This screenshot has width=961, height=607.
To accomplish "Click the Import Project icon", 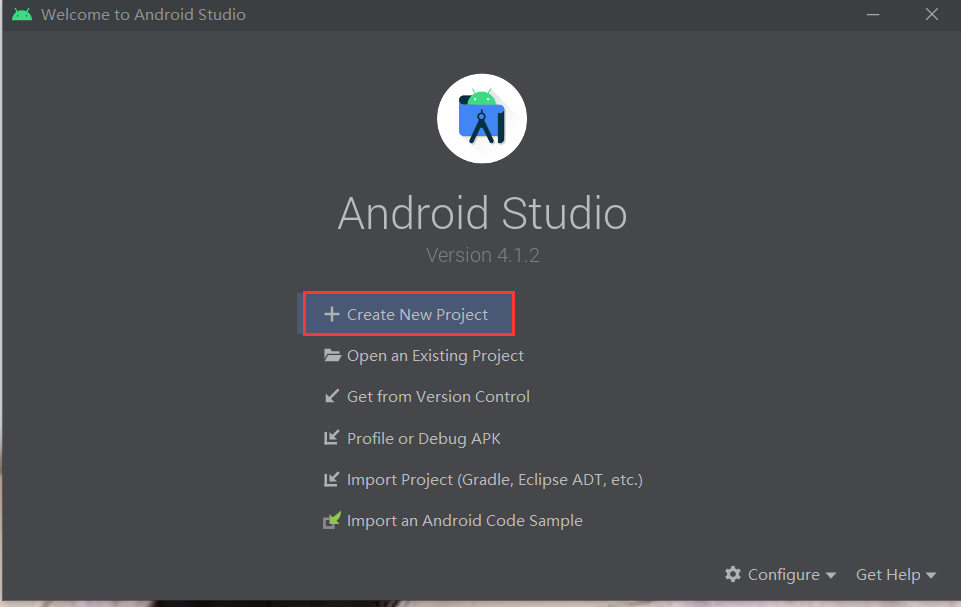I will point(332,479).
